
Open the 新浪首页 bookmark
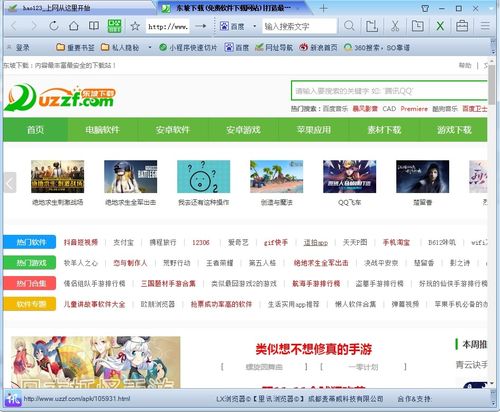pos(318,48)
